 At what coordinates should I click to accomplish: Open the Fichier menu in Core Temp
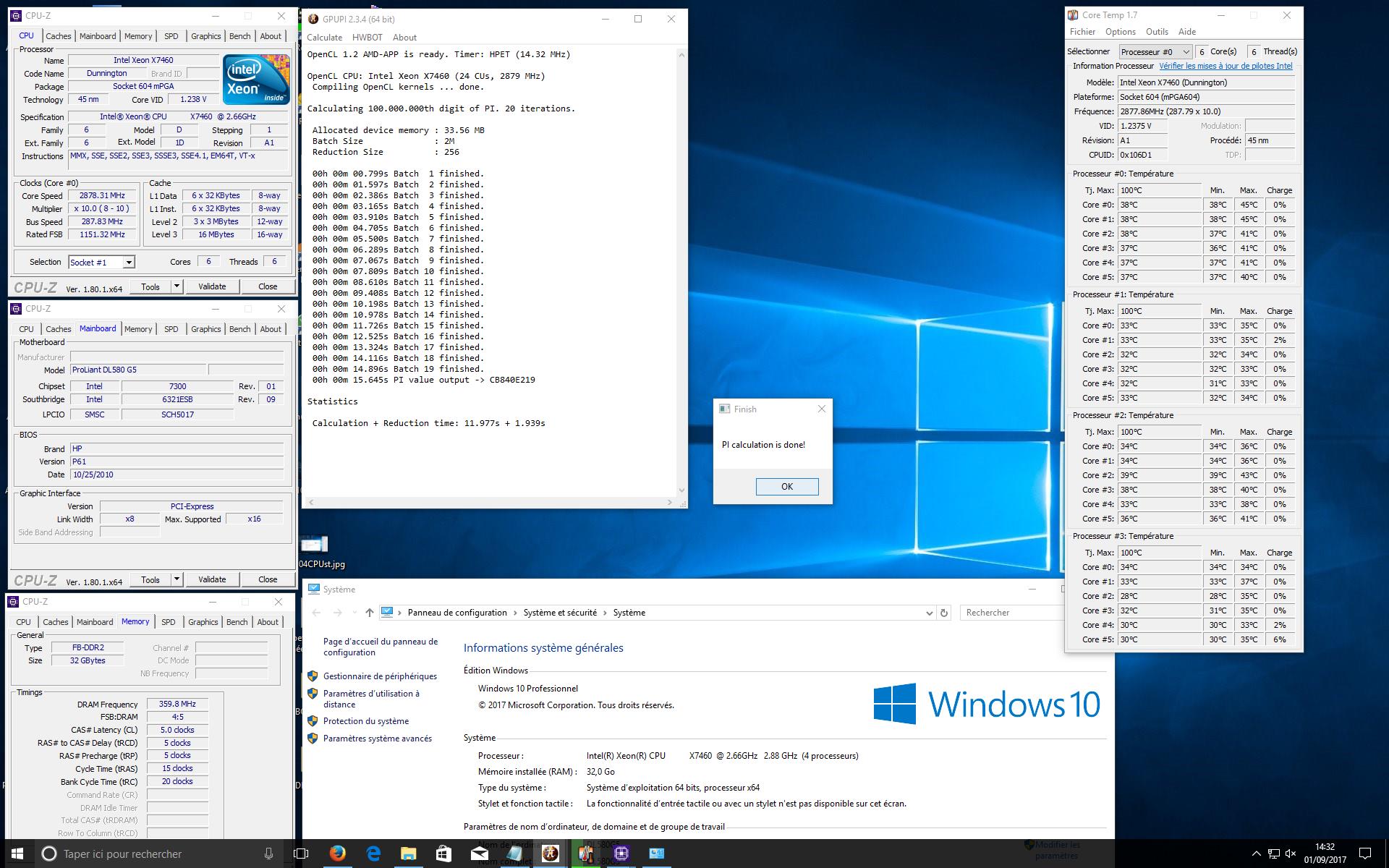tap(1083, 32)
